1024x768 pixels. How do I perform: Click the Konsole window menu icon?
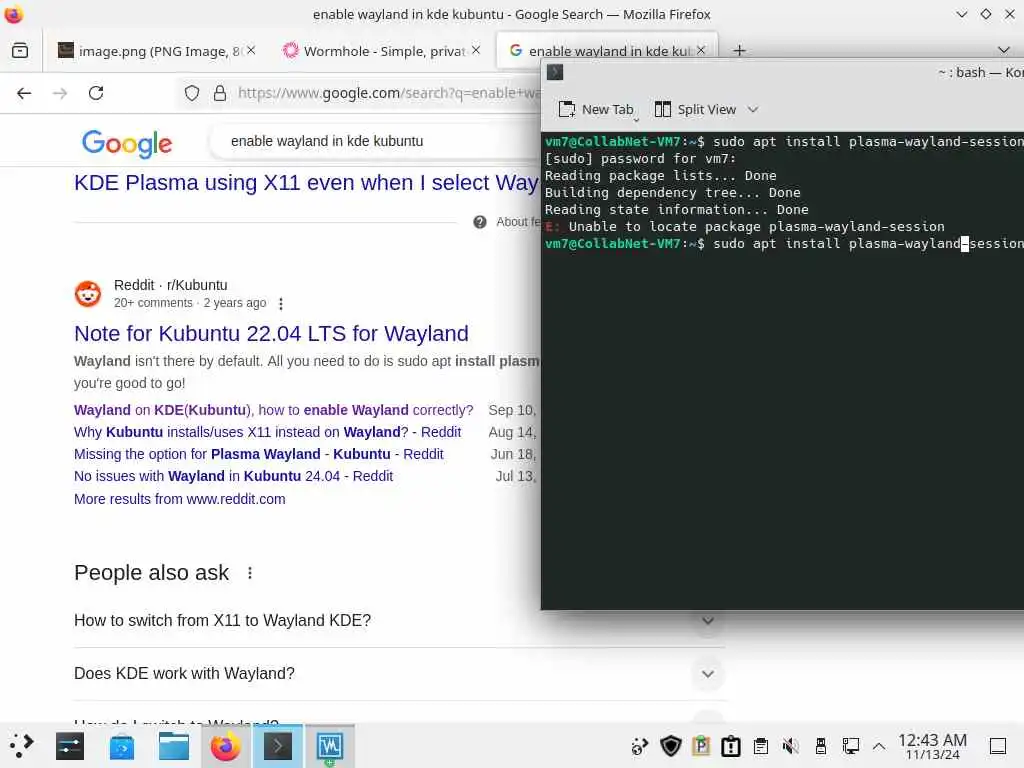point(554,72)
